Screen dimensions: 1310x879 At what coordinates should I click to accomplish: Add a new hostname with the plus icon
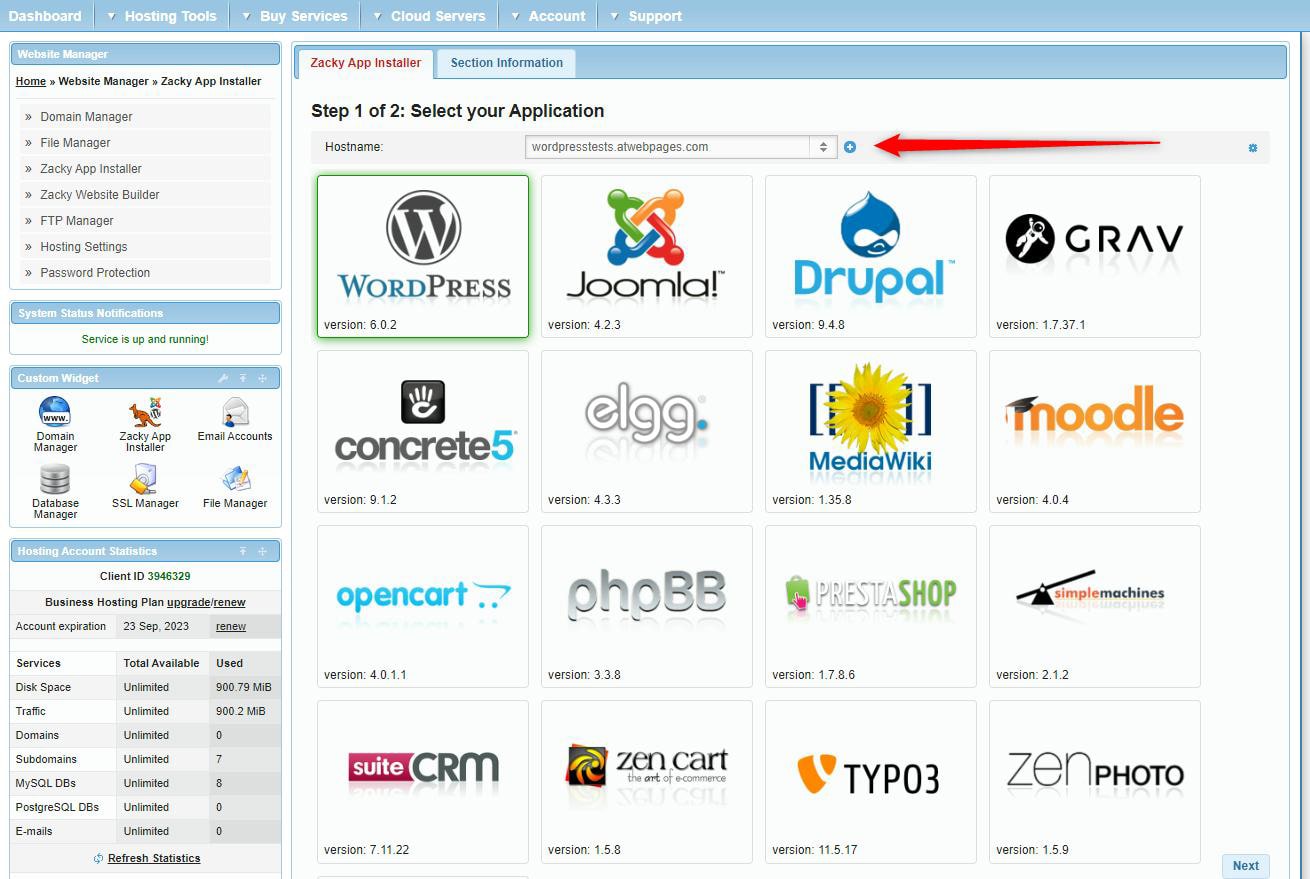[849, 146]
